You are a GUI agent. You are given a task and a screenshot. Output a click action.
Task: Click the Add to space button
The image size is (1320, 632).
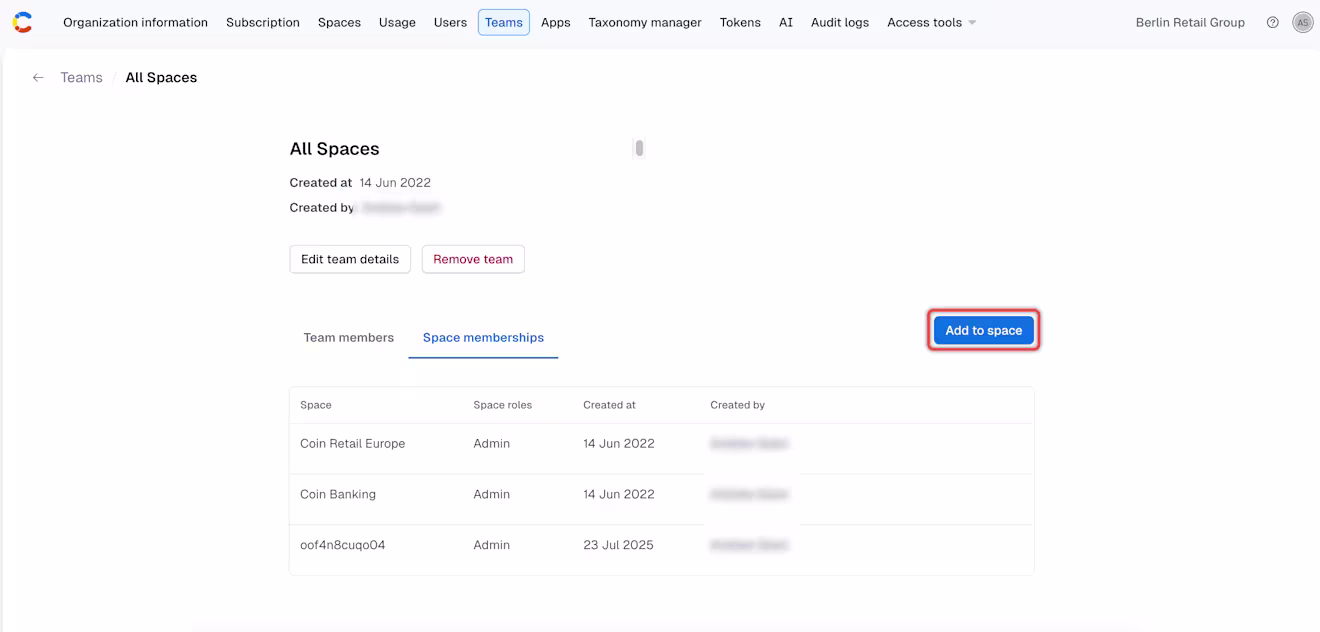point(984,330)
